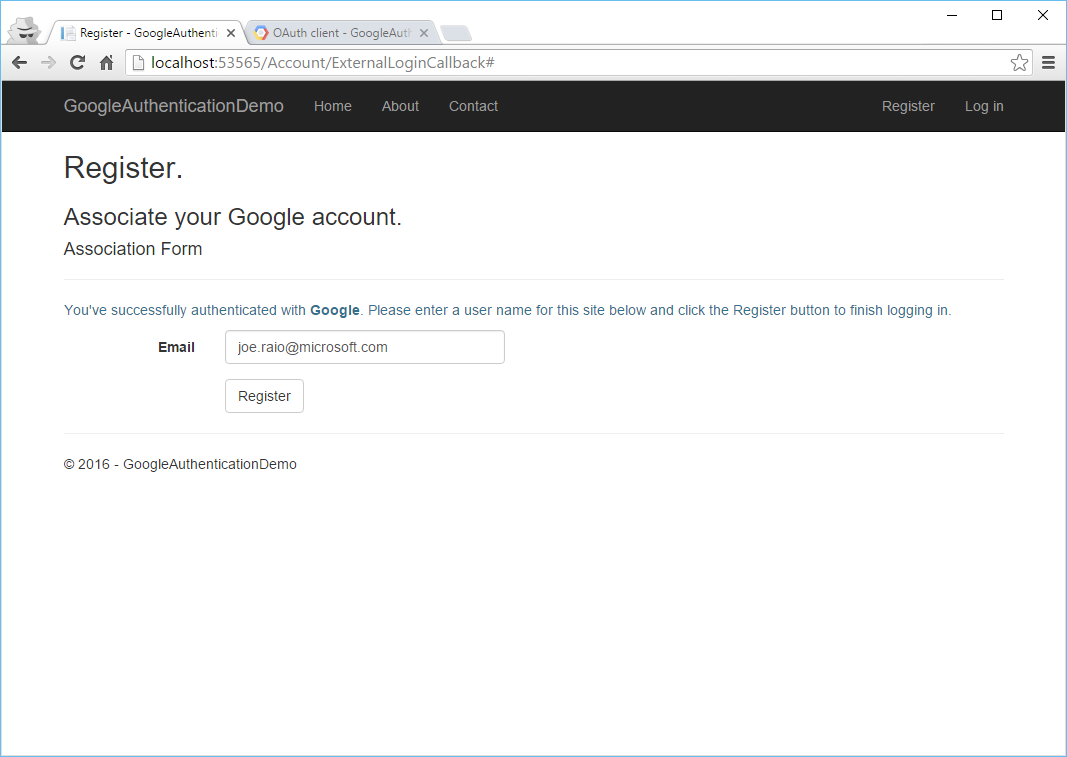This screenshot has width=1067, height=757.
Task: Close the Register - GoogleAuthenti tab
Action: tap(231, 33)
